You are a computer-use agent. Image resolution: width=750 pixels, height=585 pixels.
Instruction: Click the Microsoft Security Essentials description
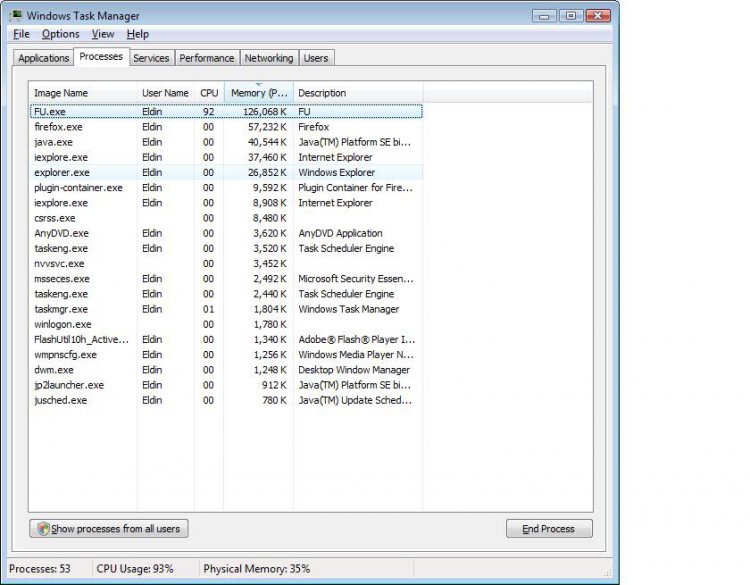(356, 278)
